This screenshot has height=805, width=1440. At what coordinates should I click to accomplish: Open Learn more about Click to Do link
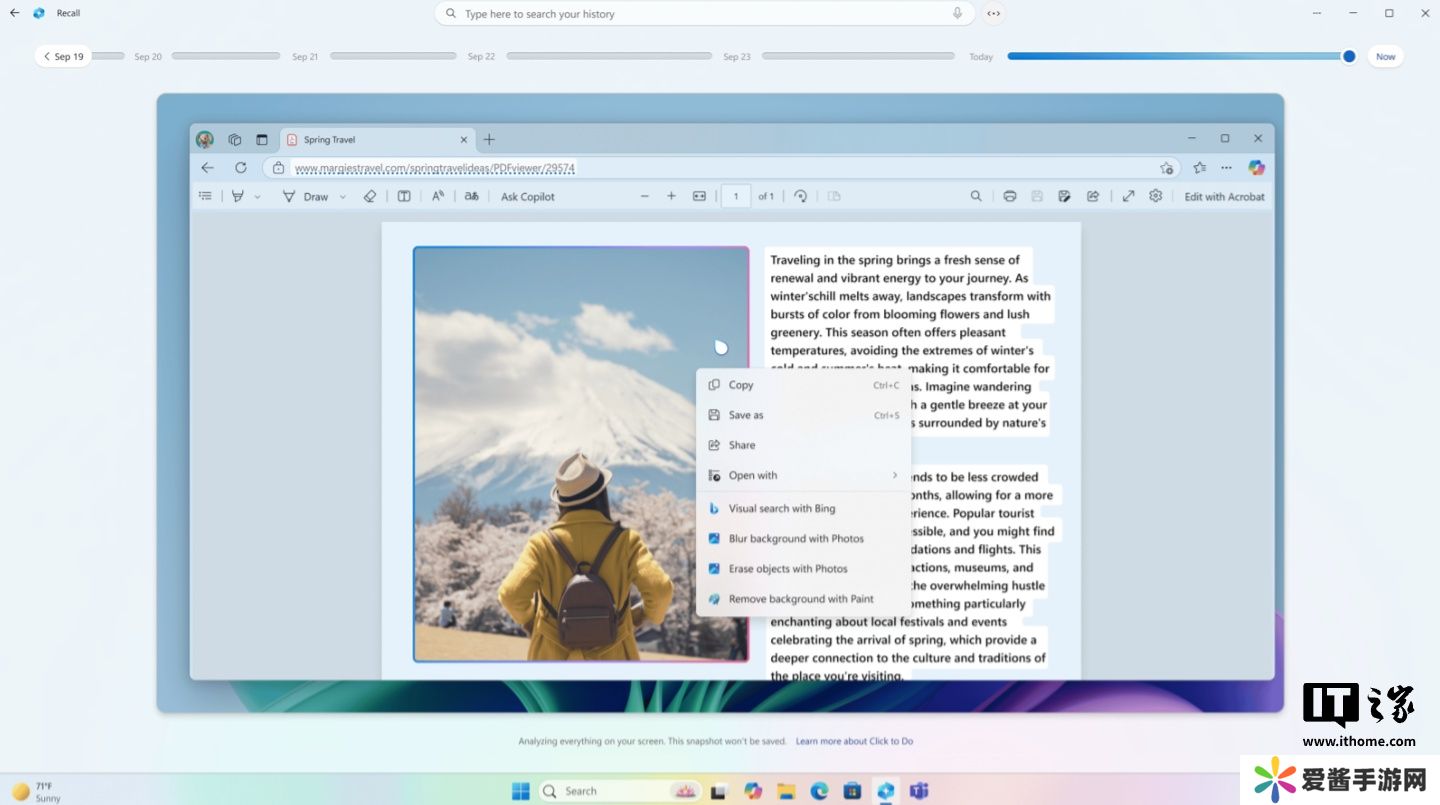coord(854,741)
